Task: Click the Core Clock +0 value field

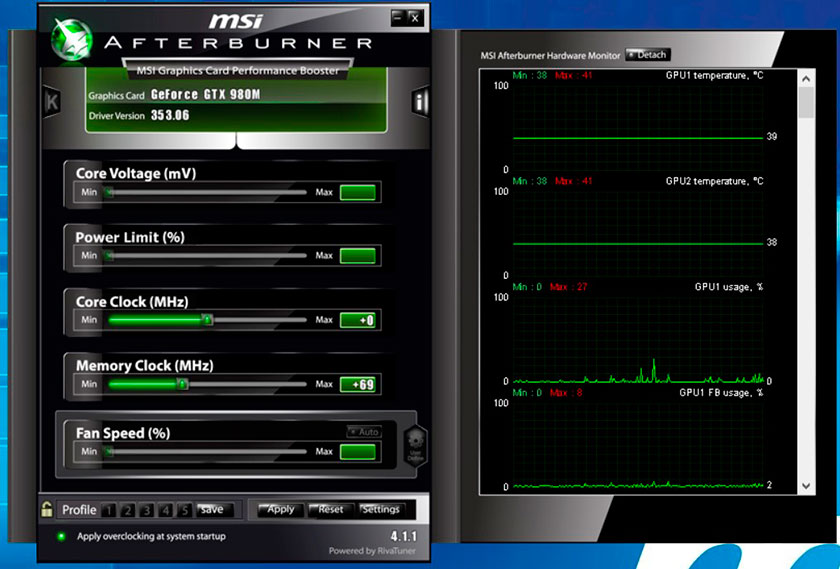Action: coord(358,320)
